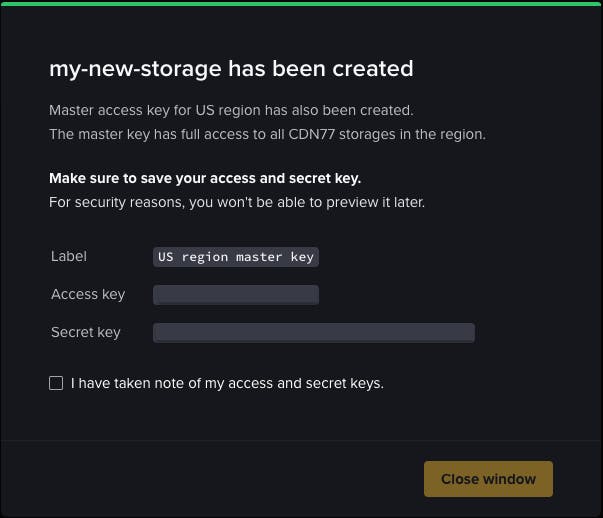Image resolution: width=603 pixels, height=518 pixels.
Task: Click the "US region master key" label value
Action: point(236,257)
